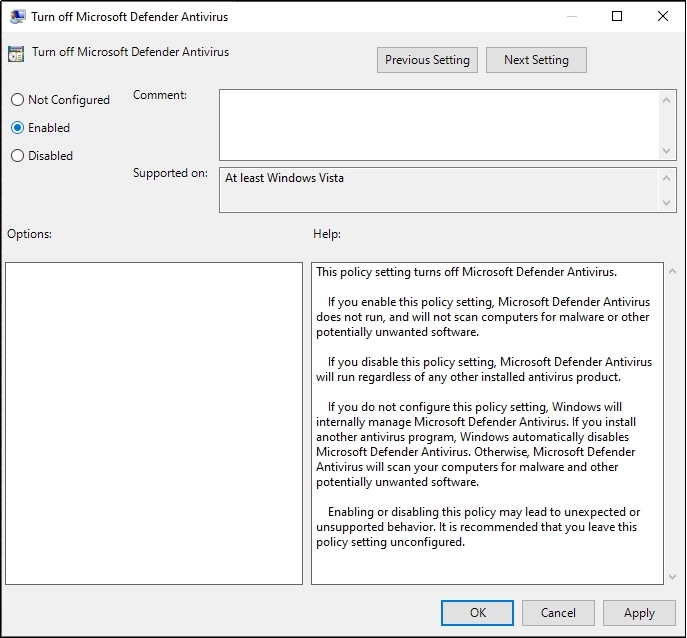The width and height of the screenshot is (687, 638).
Task: Select the Not Configured radio button
Action: pyautogui.click(x=17, y=100)
